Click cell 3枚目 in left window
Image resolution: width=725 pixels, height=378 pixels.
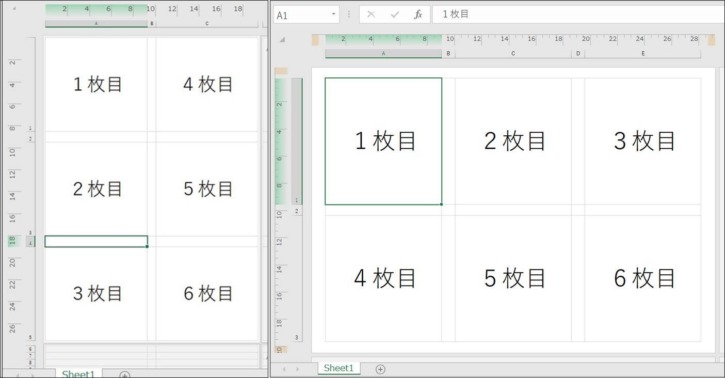96,294
